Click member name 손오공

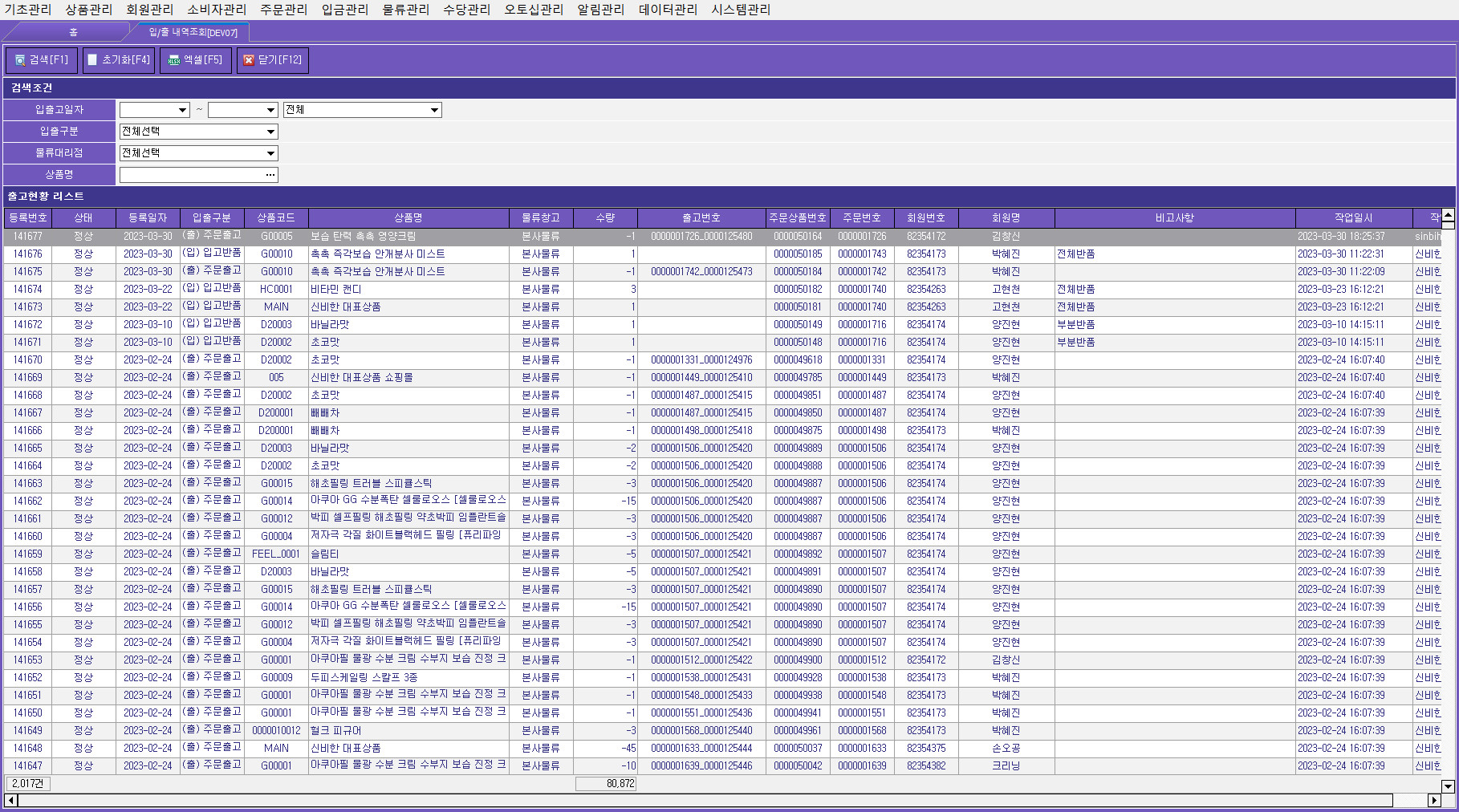coord(1006,749)
